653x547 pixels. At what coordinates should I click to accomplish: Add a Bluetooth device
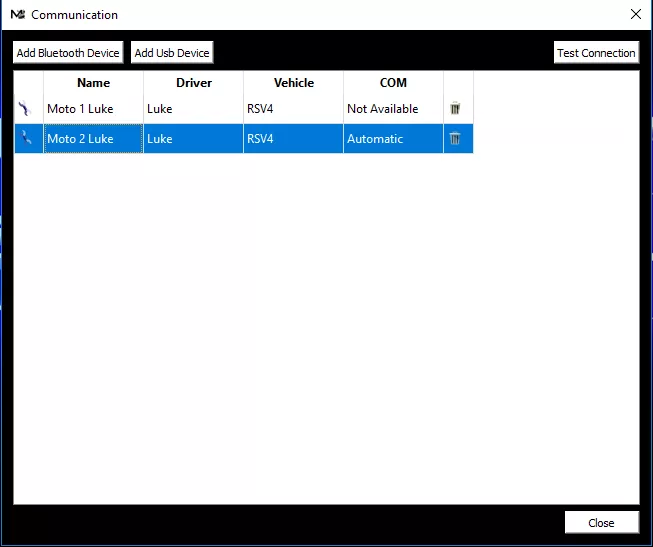68,52
